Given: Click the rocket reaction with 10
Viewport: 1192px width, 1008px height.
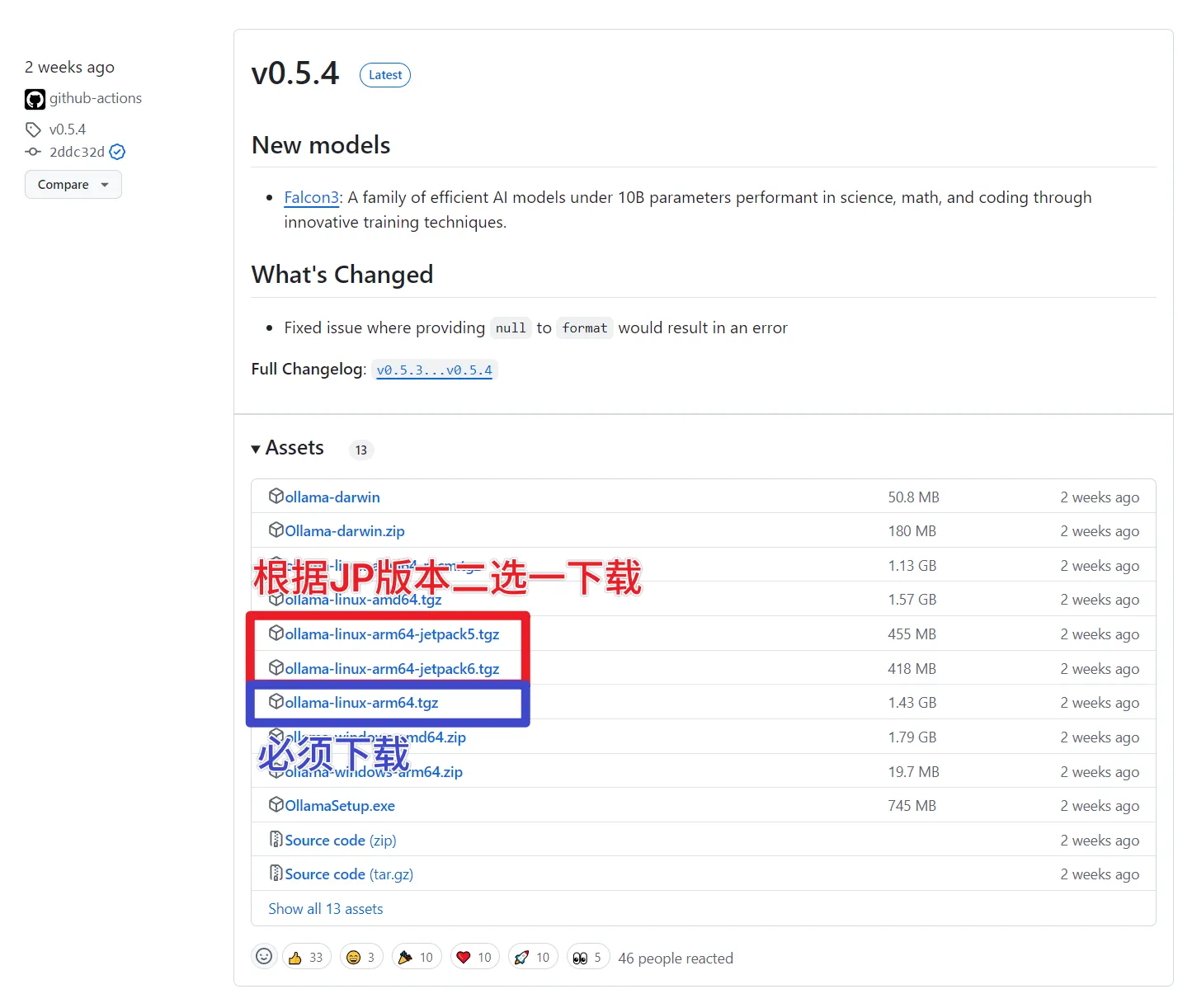Looking at the screenshot, I should (533, 957).
